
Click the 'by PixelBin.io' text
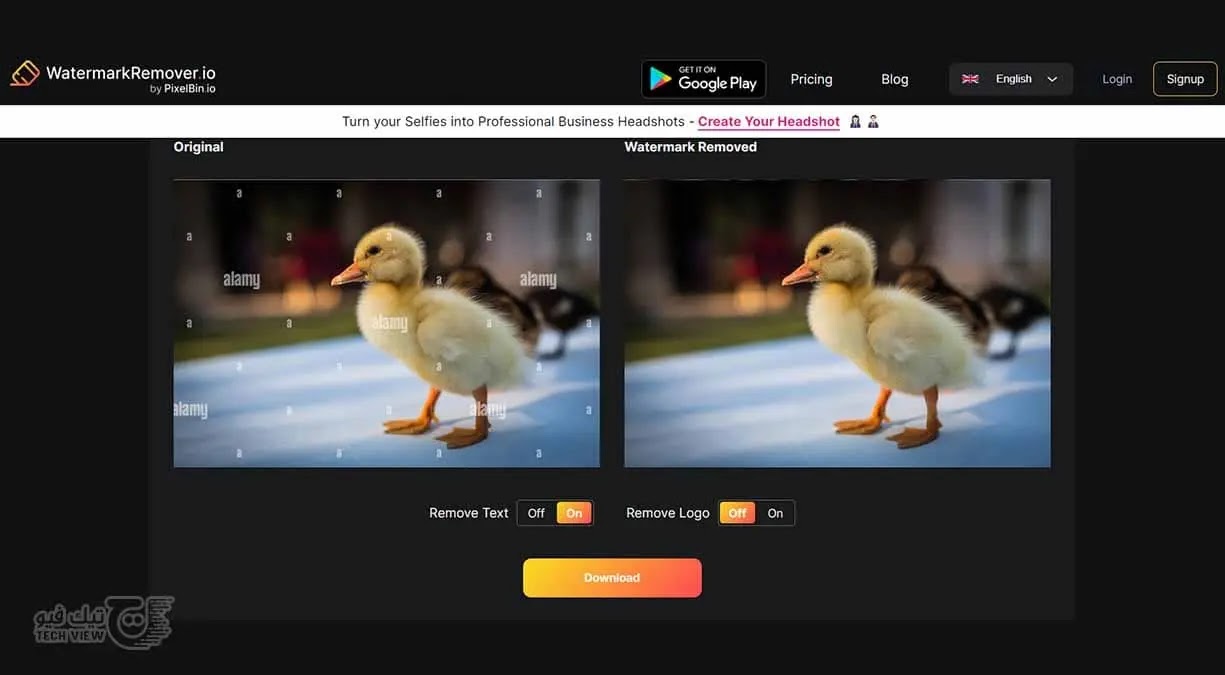182,89
